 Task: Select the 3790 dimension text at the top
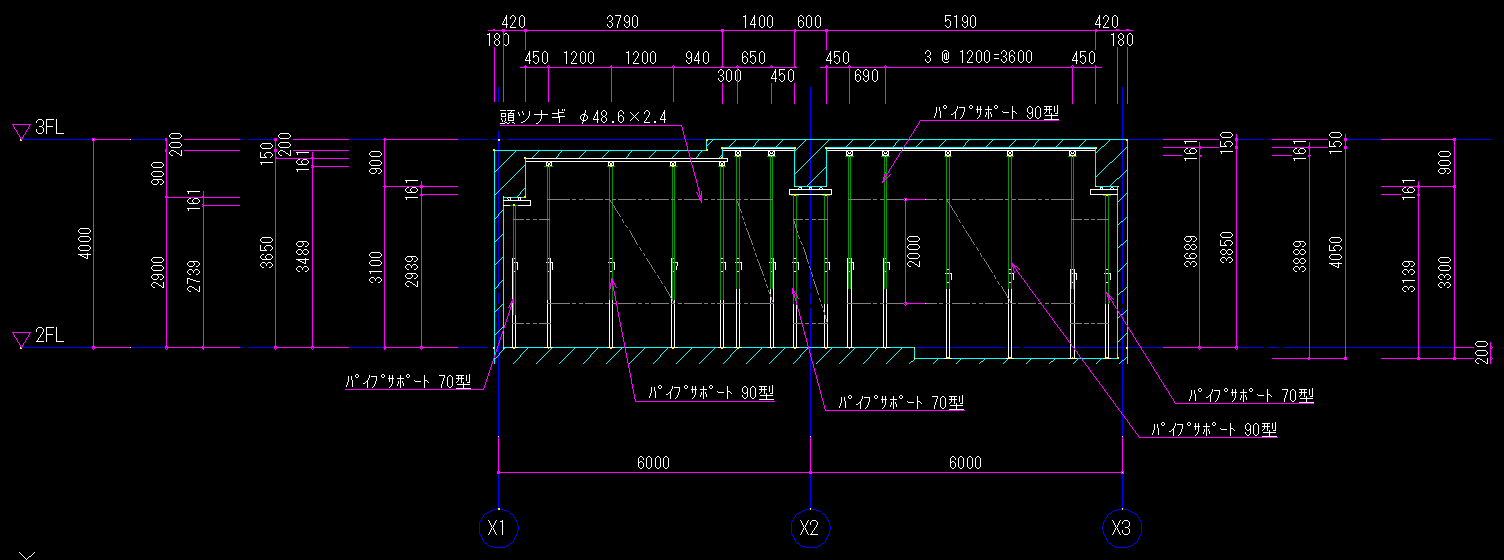coord(622,21)
